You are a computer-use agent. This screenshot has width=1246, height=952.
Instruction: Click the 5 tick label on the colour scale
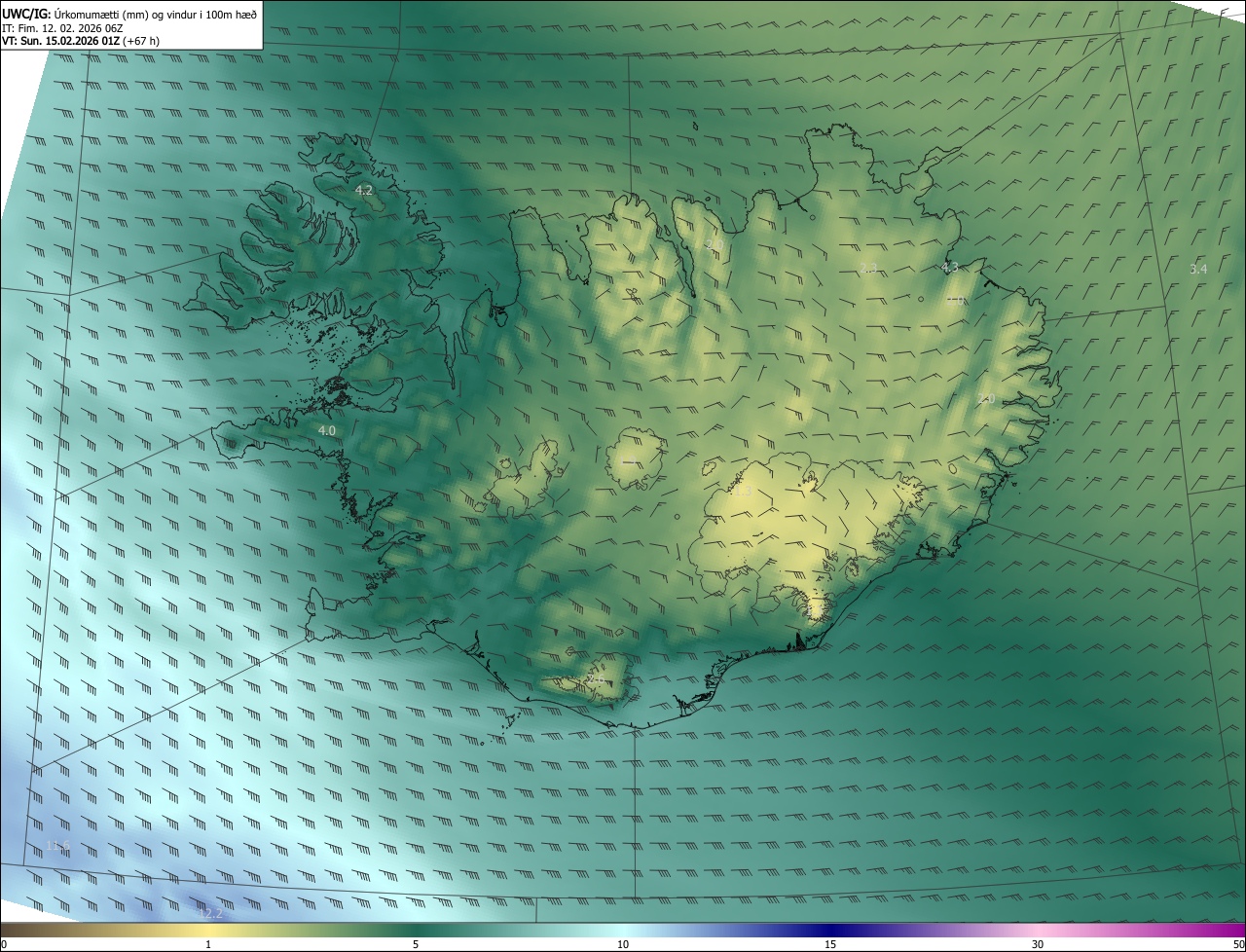[416, 944]
